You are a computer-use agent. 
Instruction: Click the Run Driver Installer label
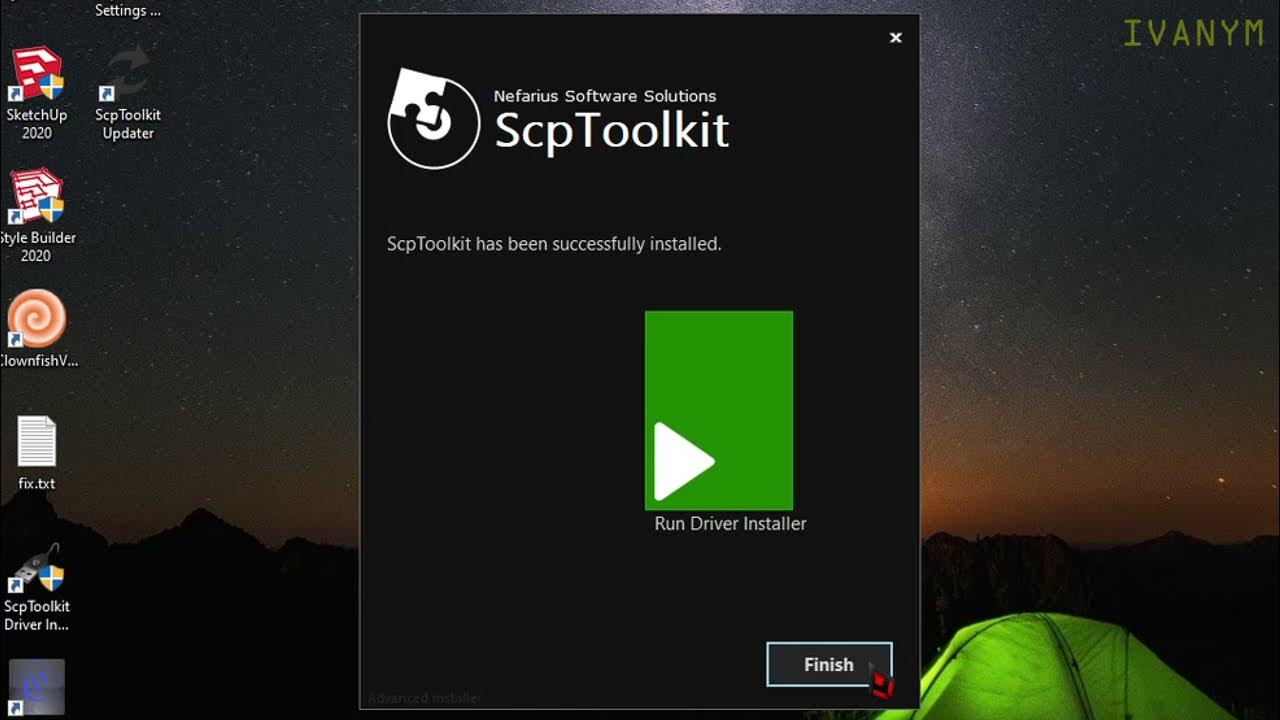pyautogui.click(x=730, y=523)
